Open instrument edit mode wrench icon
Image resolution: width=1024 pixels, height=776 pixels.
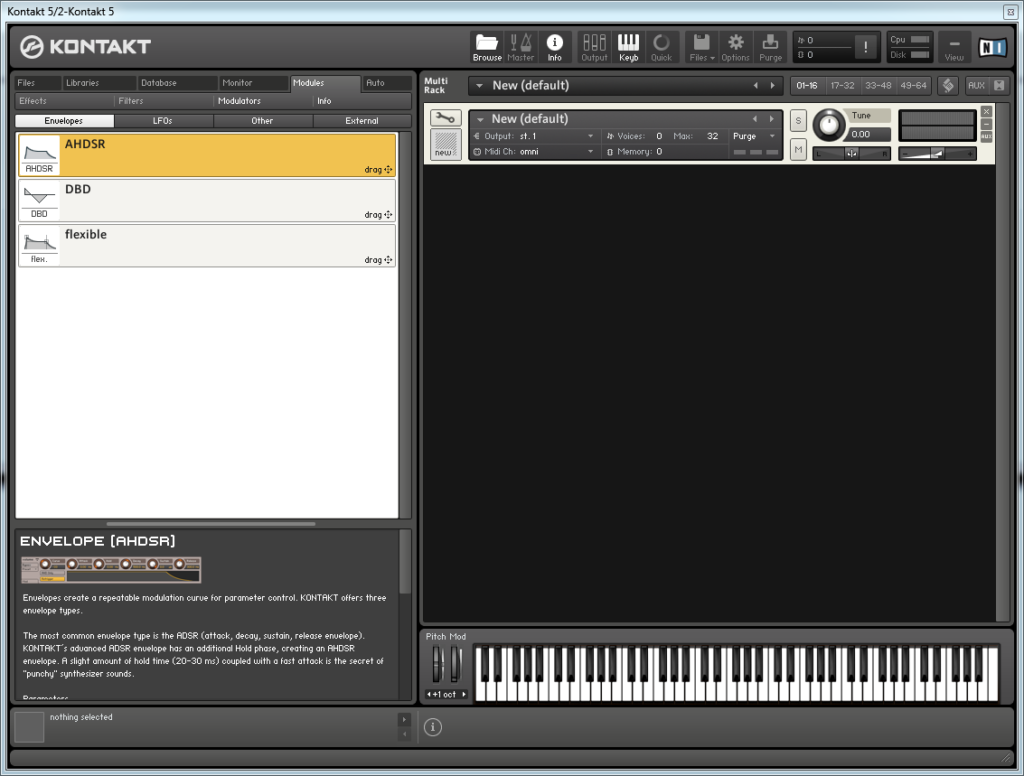(x=445, y=118)
